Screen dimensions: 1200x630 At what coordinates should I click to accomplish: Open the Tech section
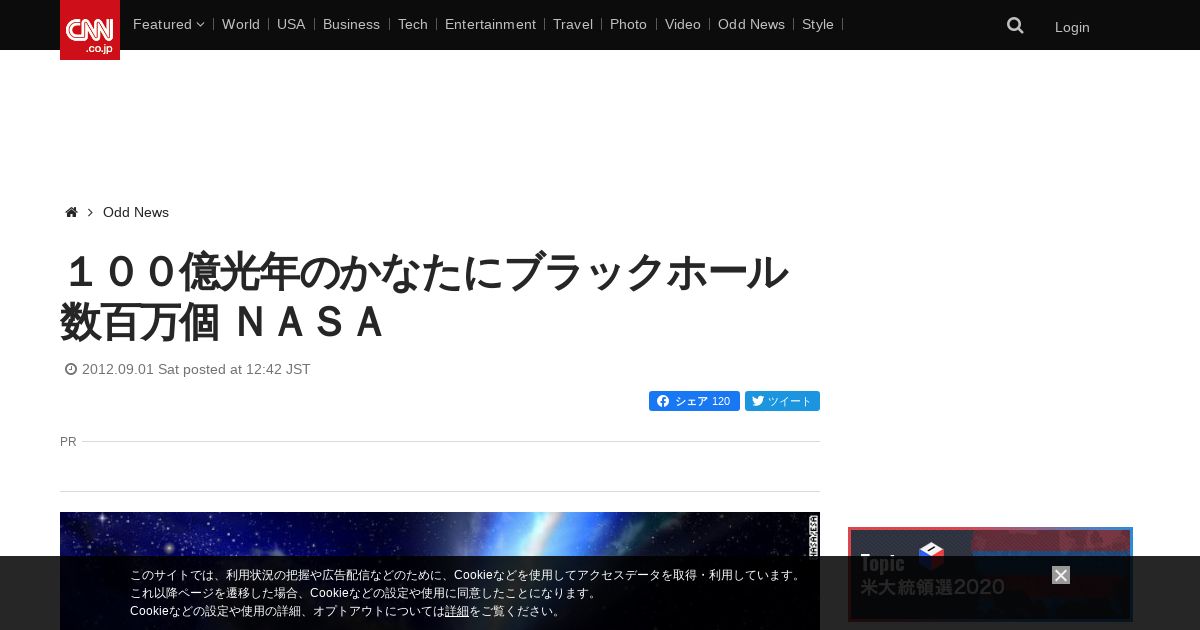coord(412,24)
